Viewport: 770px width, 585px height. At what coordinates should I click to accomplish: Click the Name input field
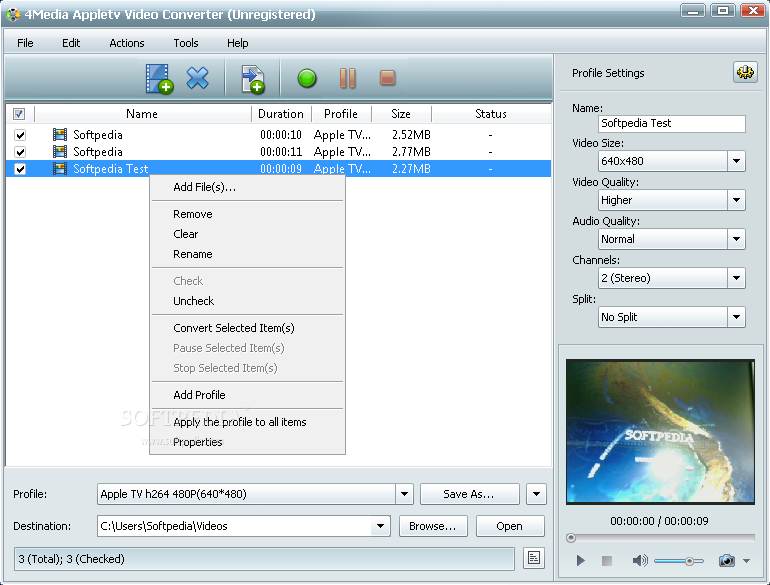[672, 123]
